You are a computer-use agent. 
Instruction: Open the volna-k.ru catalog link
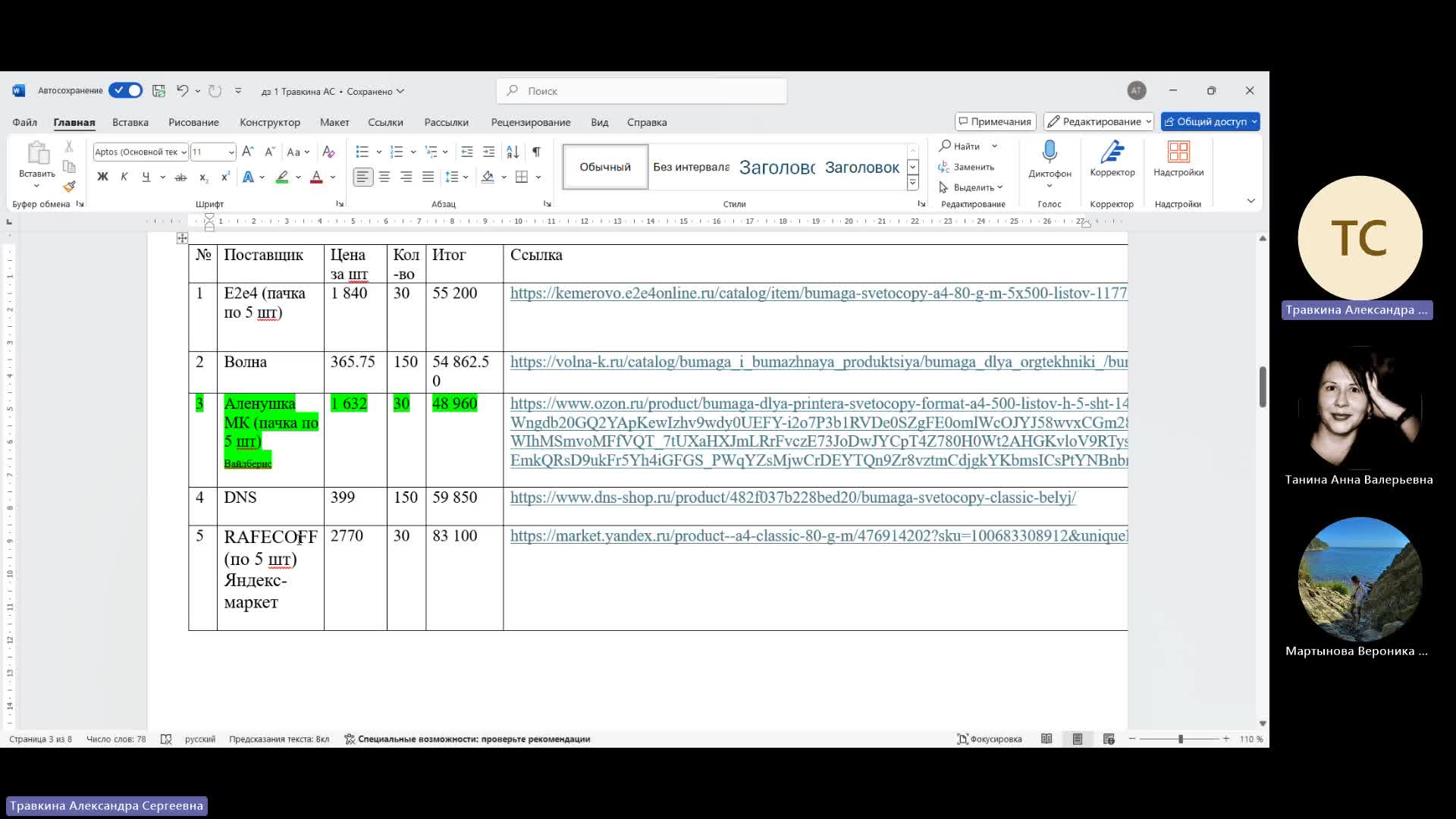tap(819, 362)
